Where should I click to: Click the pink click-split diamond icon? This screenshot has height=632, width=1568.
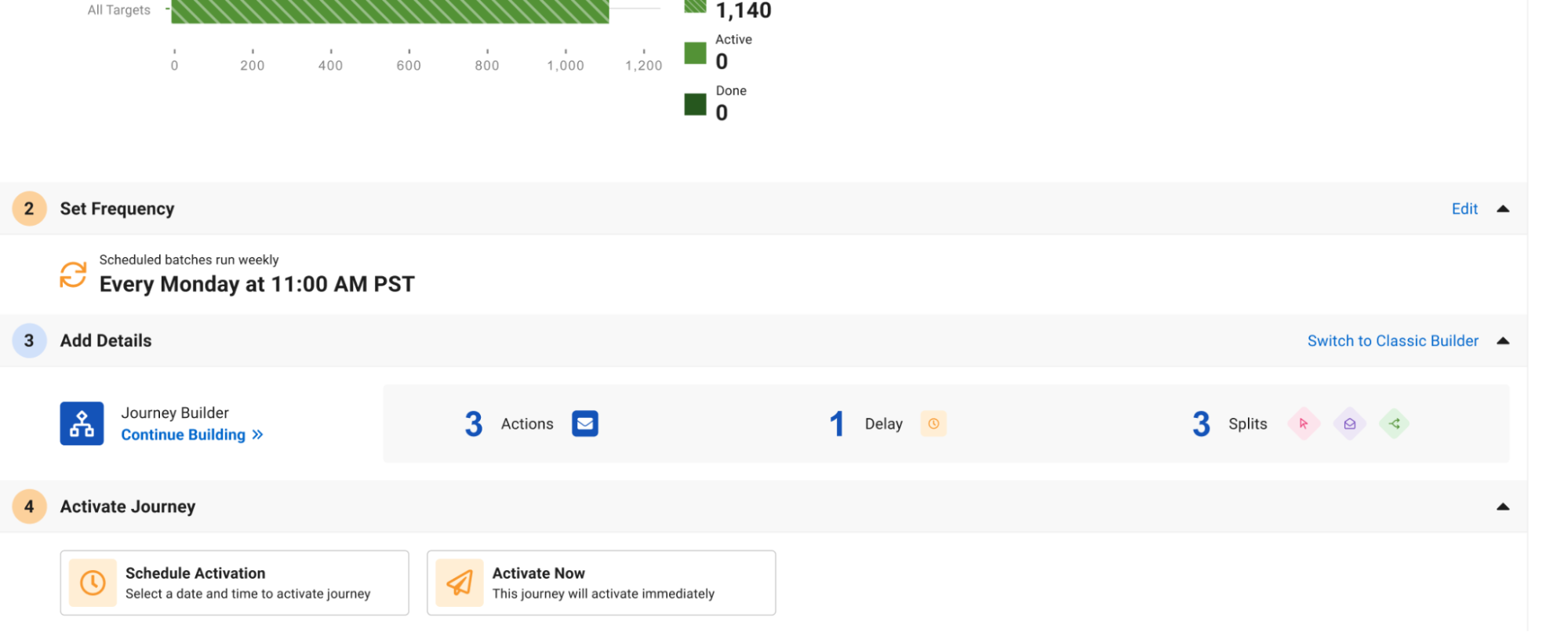click(1304, 423)
